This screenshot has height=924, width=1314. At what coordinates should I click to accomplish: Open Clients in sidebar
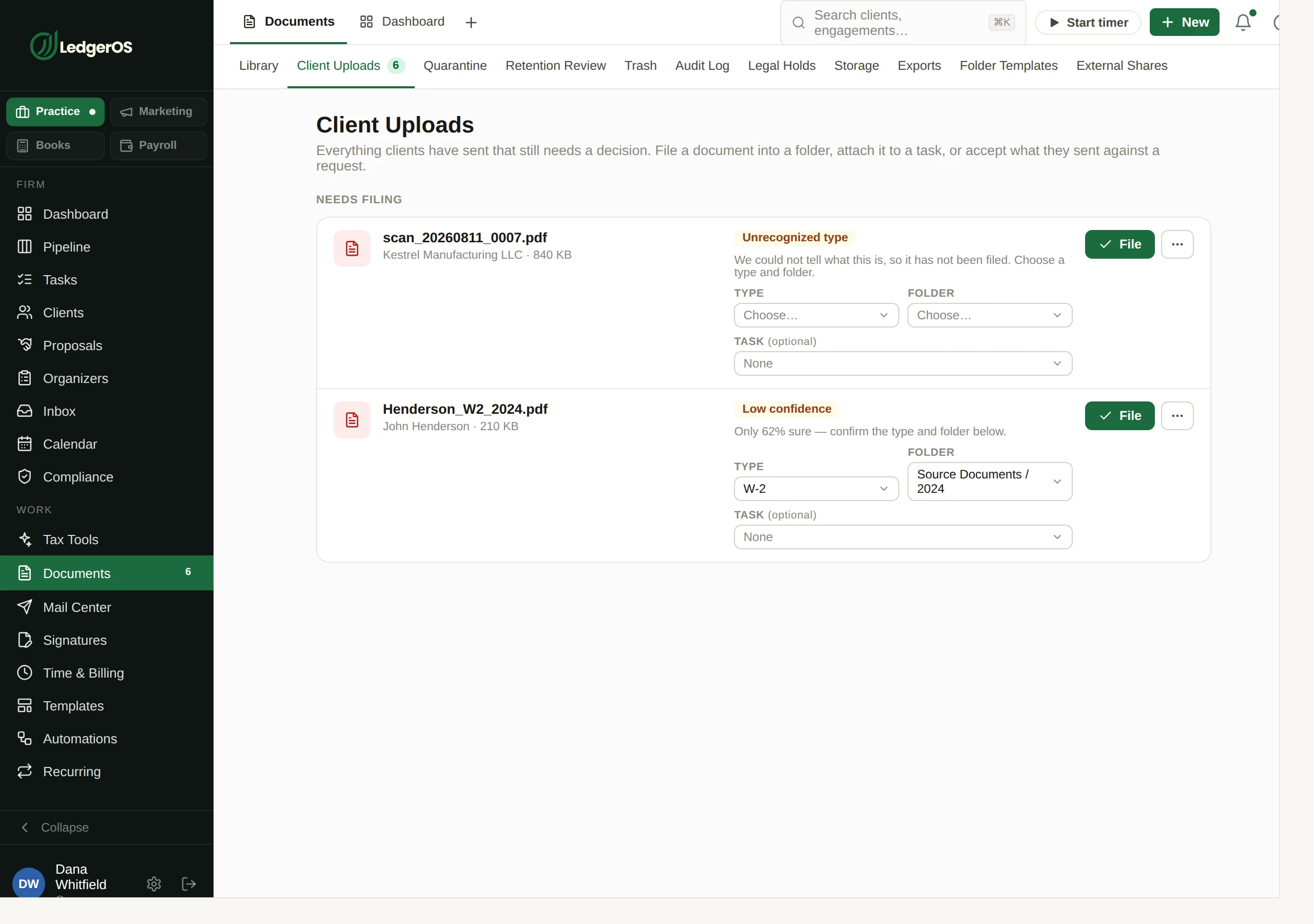[106, 313]
